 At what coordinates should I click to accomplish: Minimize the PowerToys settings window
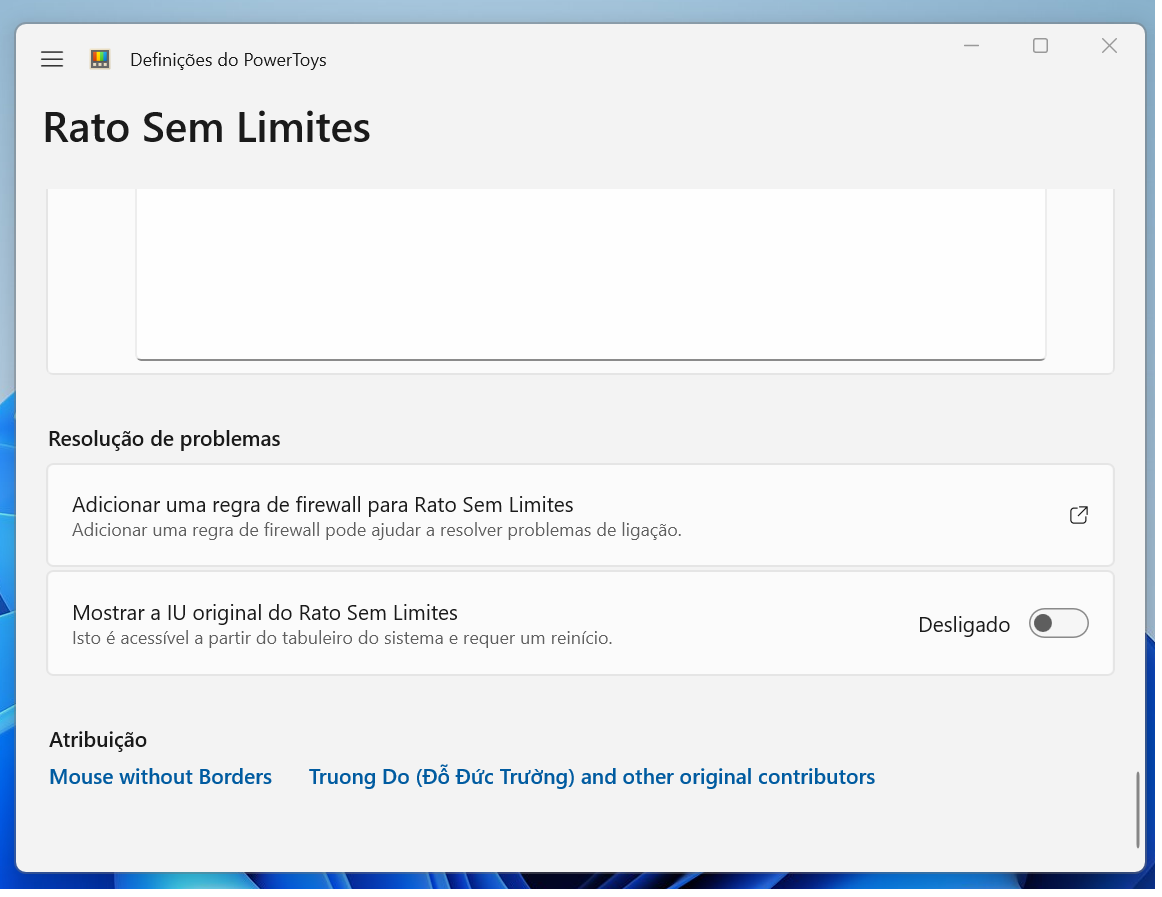[972, 46]
